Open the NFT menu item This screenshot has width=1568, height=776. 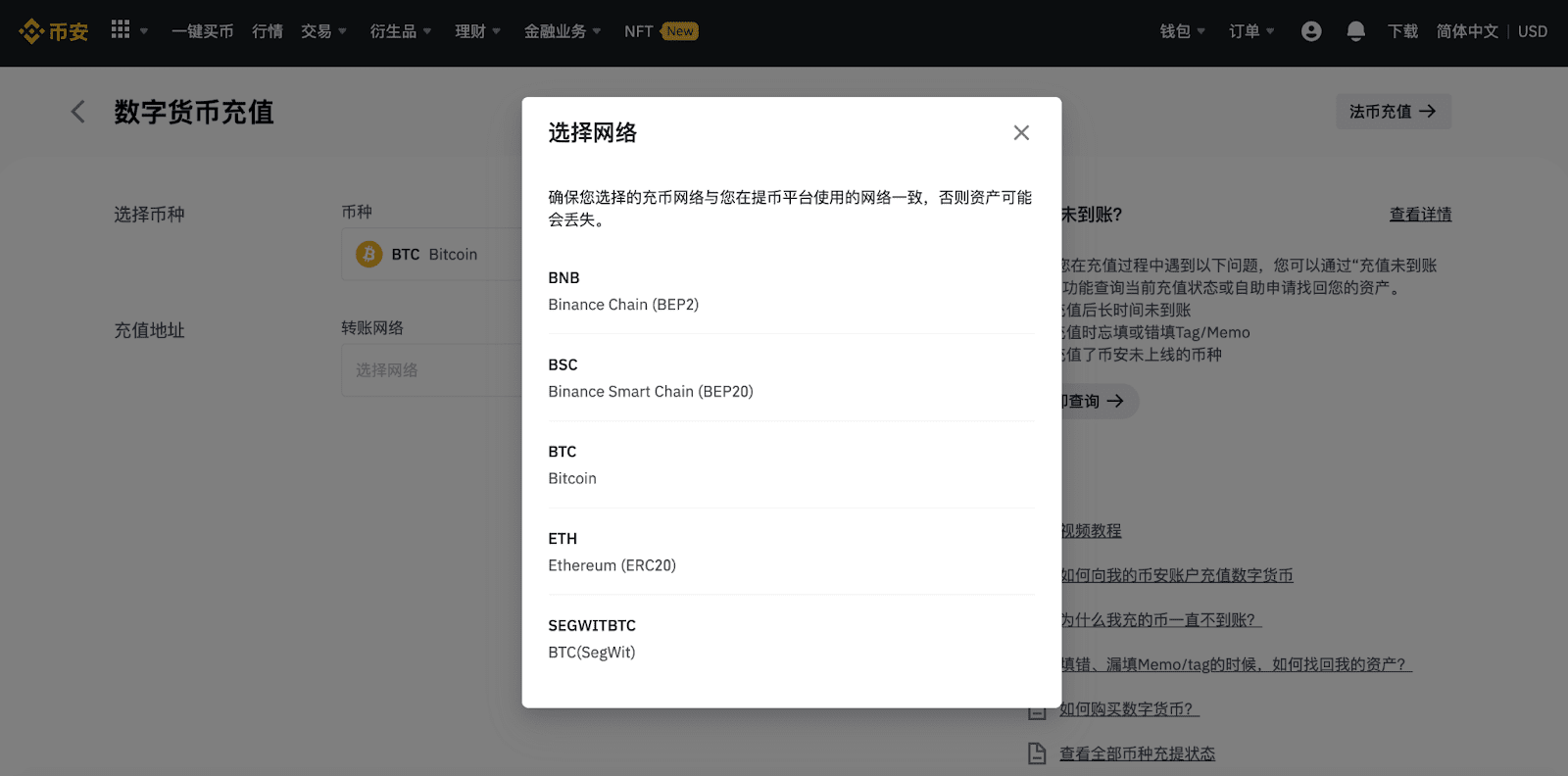tap(639, 31)
